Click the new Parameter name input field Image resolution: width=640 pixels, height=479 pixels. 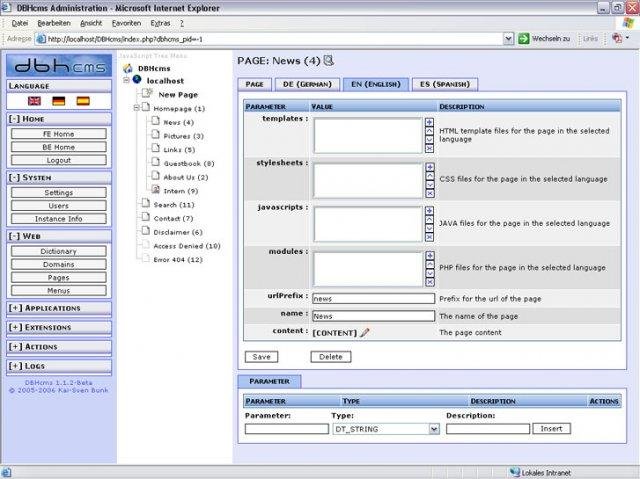pyautogui.click(x=287, y=429)
